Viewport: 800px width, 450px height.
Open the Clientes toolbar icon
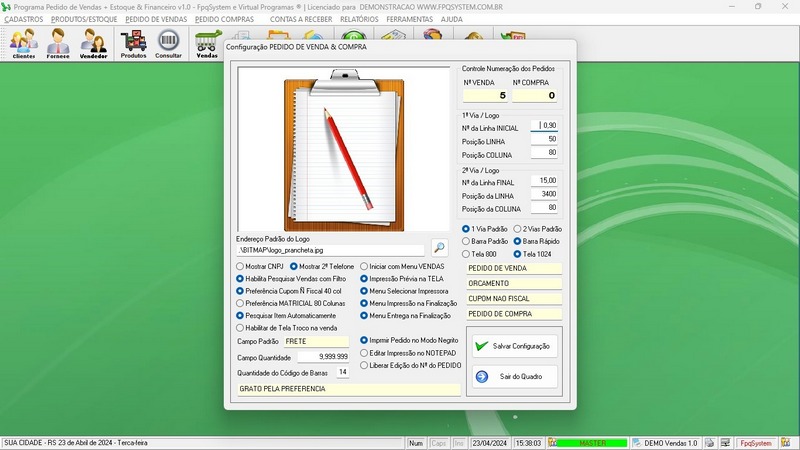point(23,43)
